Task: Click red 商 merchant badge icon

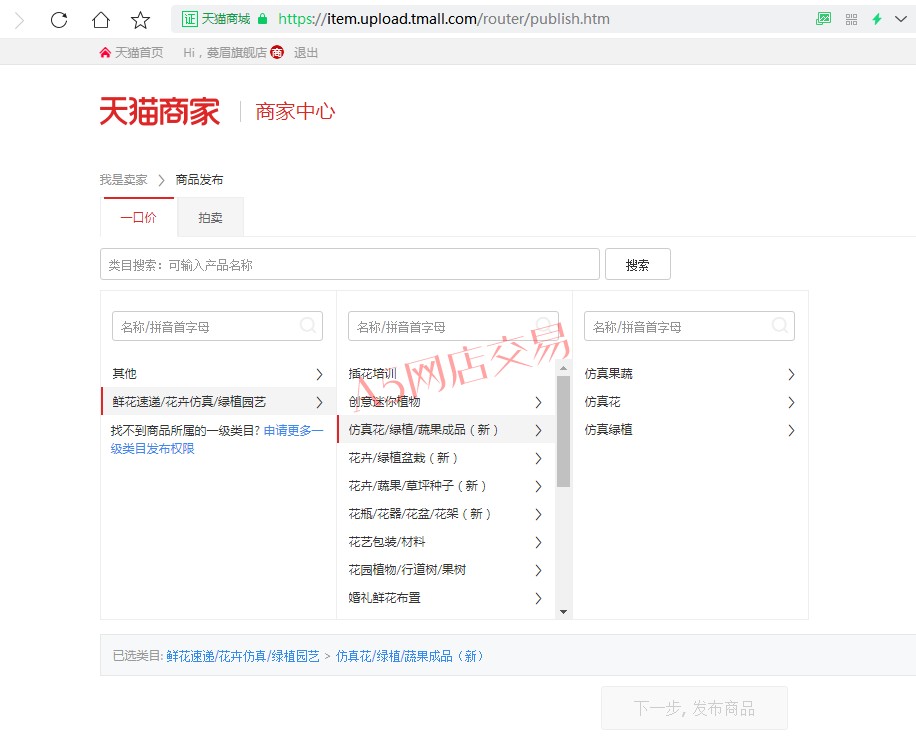Action: coord(277,53)
